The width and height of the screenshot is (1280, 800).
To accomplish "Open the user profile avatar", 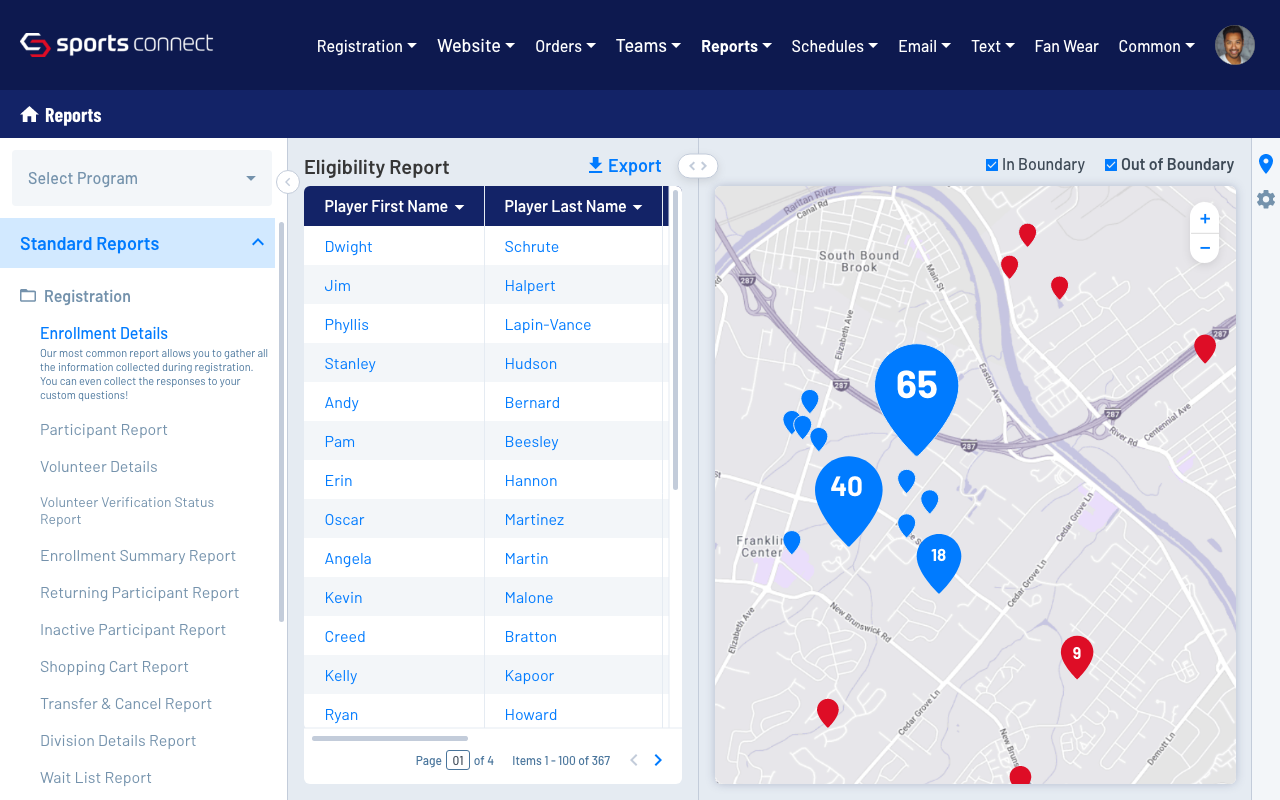I will tap(1235, 46).
